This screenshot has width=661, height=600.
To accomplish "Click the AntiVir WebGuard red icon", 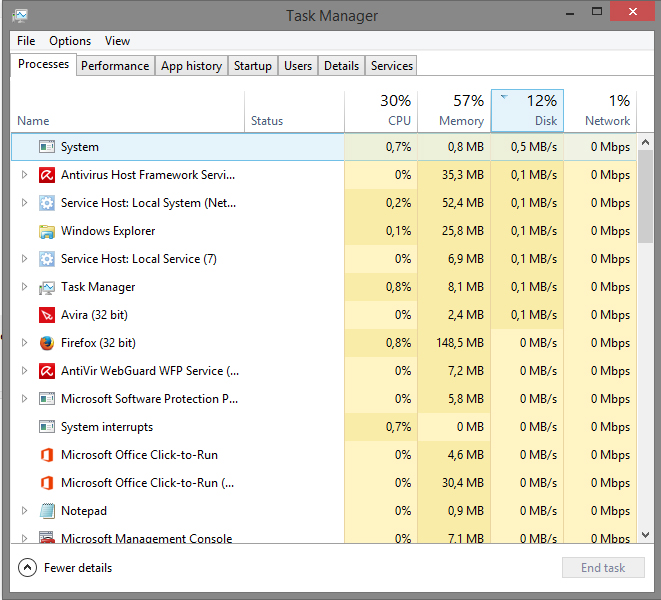I will [x=47, y=371].
